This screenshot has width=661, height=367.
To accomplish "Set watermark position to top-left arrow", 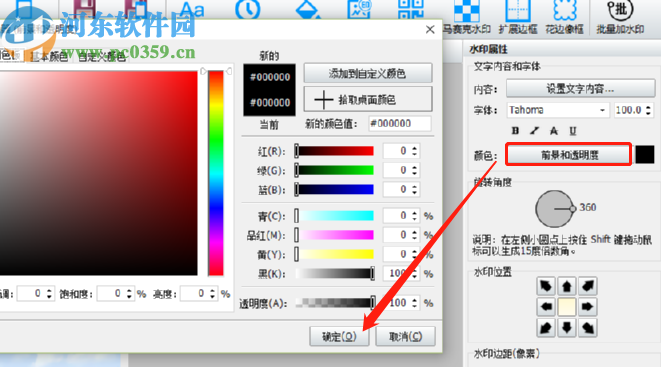I will pyautogui.click(x=546, y=286).
